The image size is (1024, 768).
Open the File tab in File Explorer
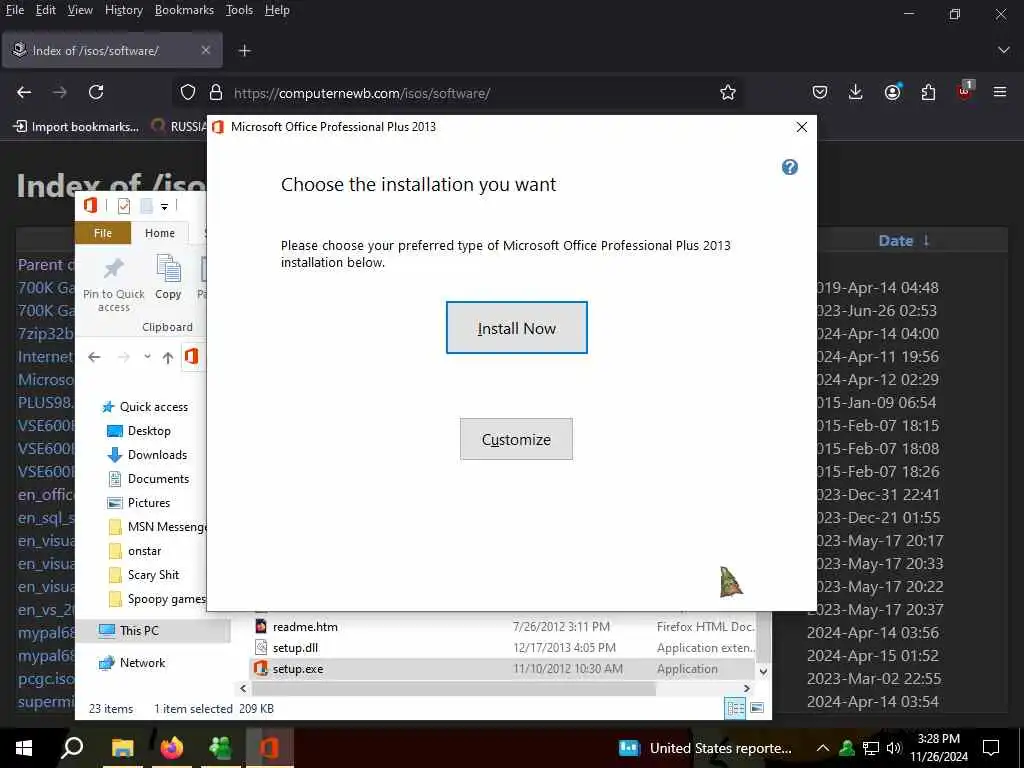pos(103,233)
